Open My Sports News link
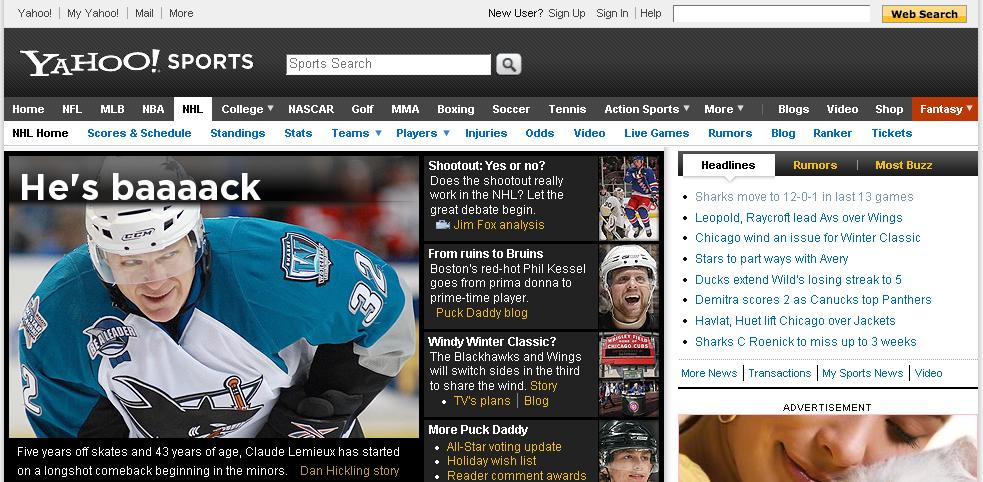The image size is (983, 482). pos(863,373)
